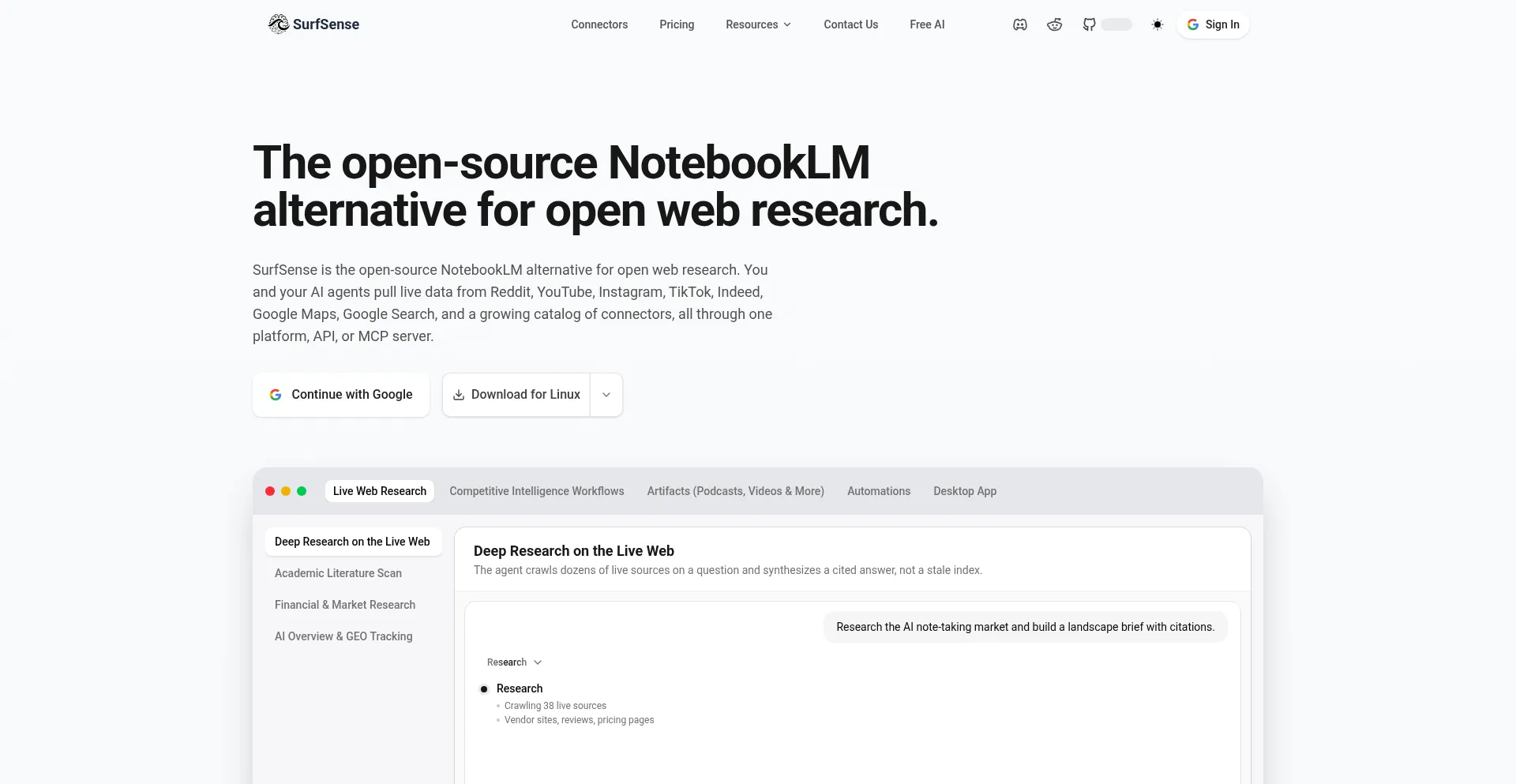Viewport: 1516px width, 784px height.
Task: Expand the Resources dropdown menu
Action: 759,24
